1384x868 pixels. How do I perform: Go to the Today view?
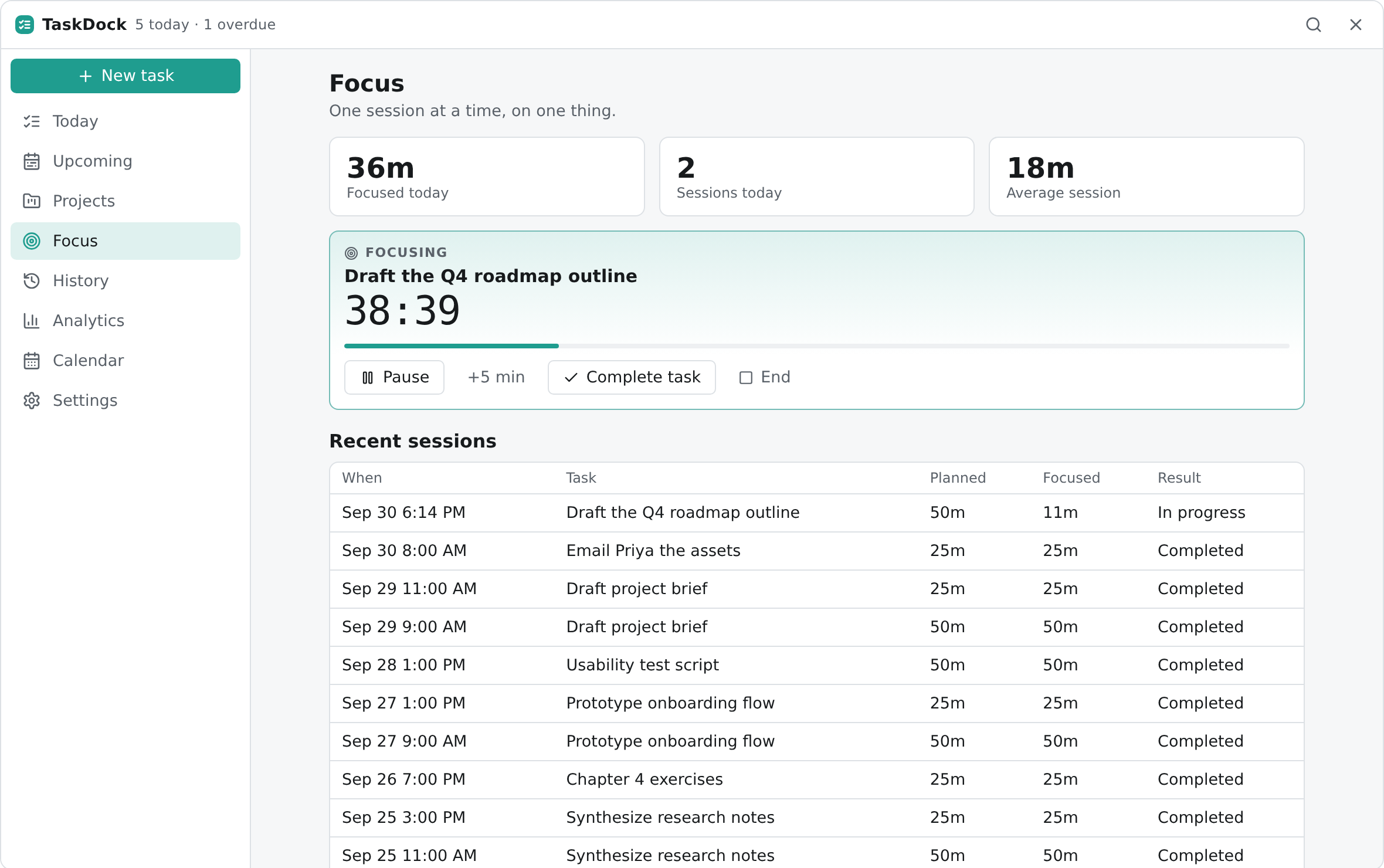pos(125,121)
